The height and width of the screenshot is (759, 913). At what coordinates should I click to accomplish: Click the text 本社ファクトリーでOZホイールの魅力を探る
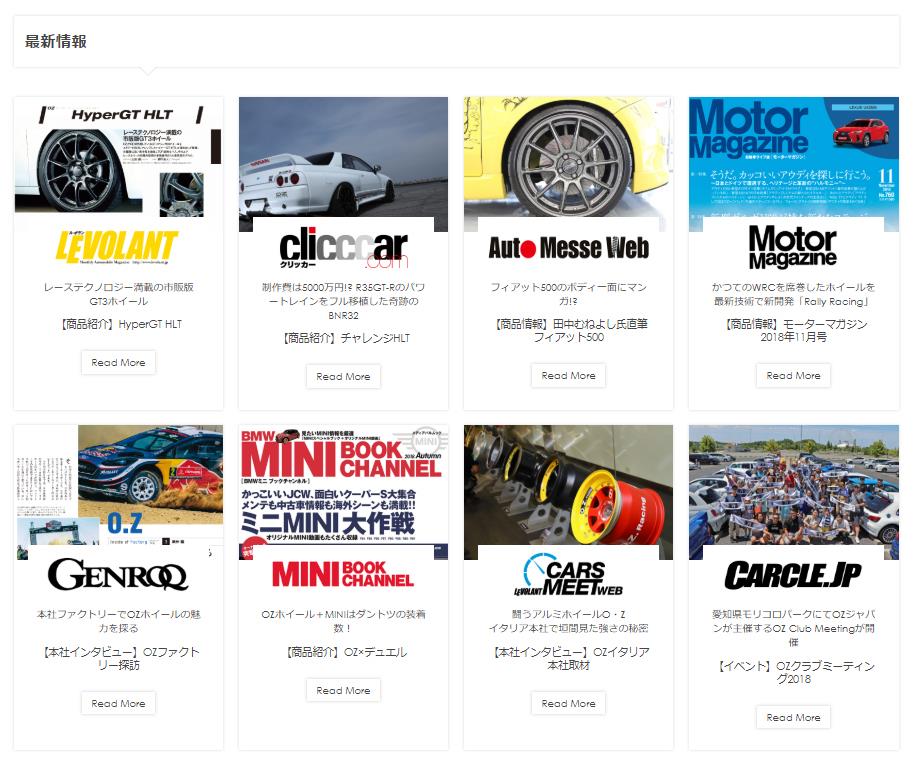tap(118, 621)
